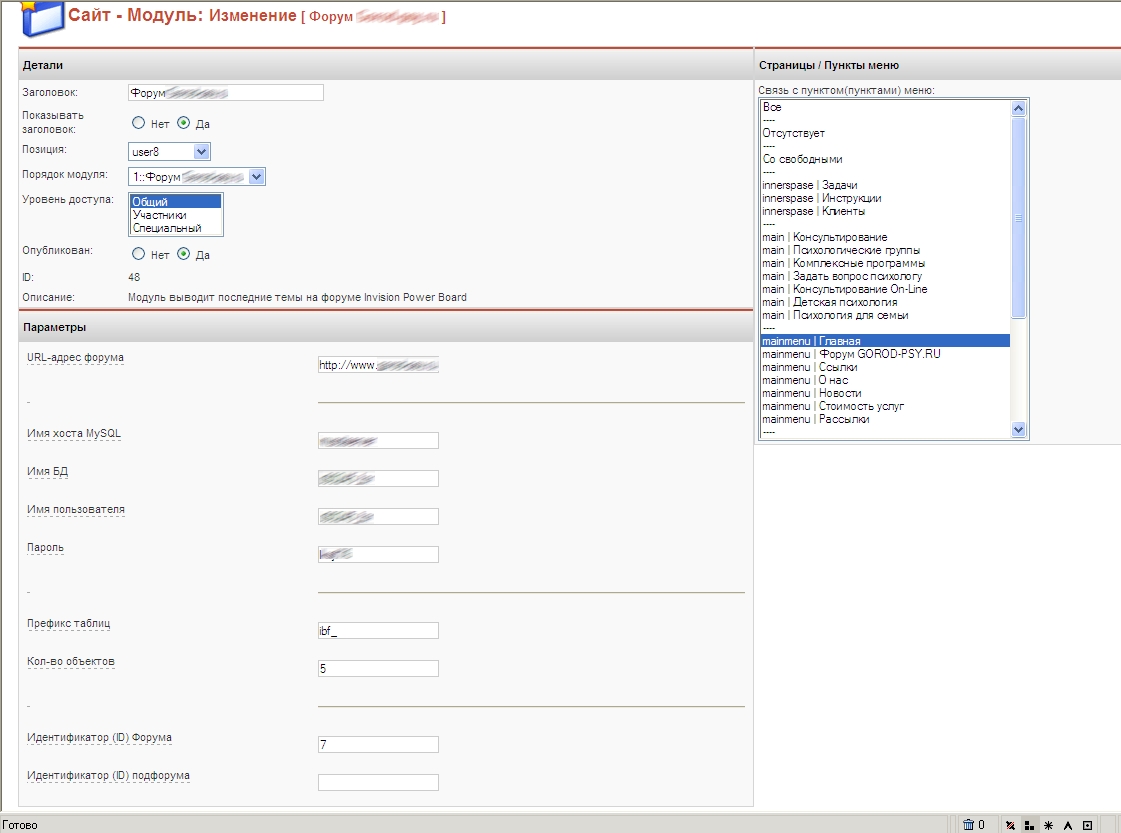Click the boxed dot icon in status bar
The image size is (1121, 833).
tap(1087, 825)
